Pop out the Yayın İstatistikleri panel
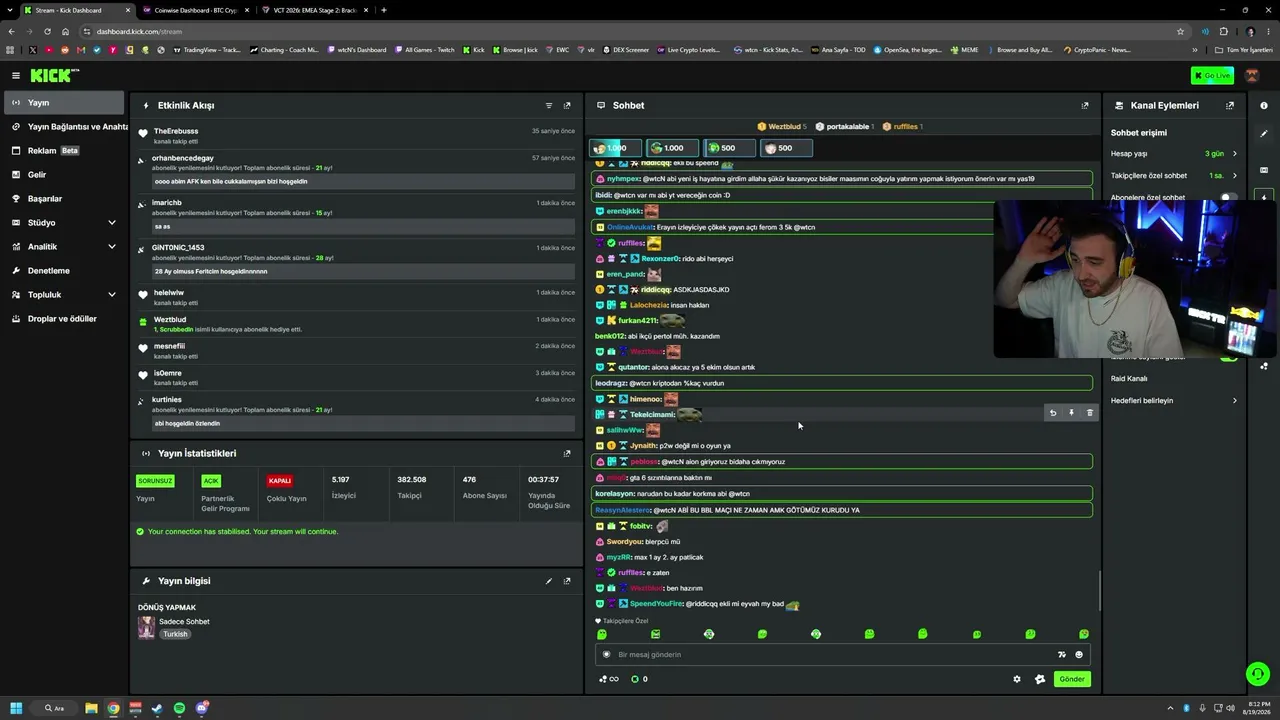This screenshot has height=720, width=1280. (x=567, y=453)
